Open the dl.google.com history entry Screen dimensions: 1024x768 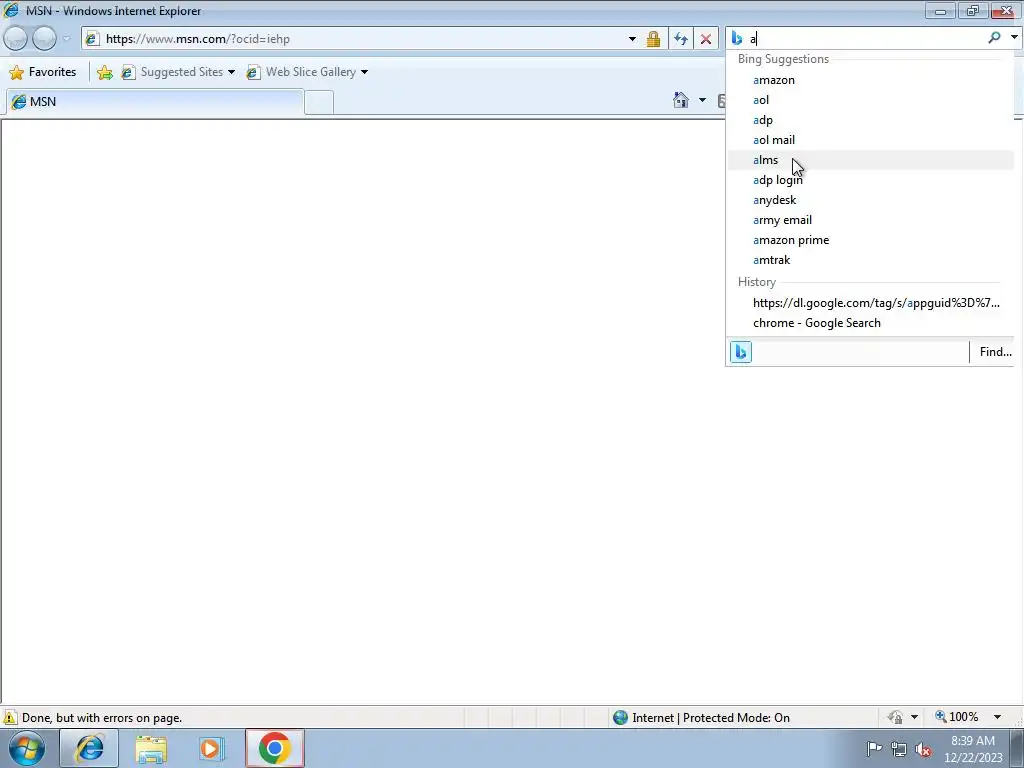point(871,303)
